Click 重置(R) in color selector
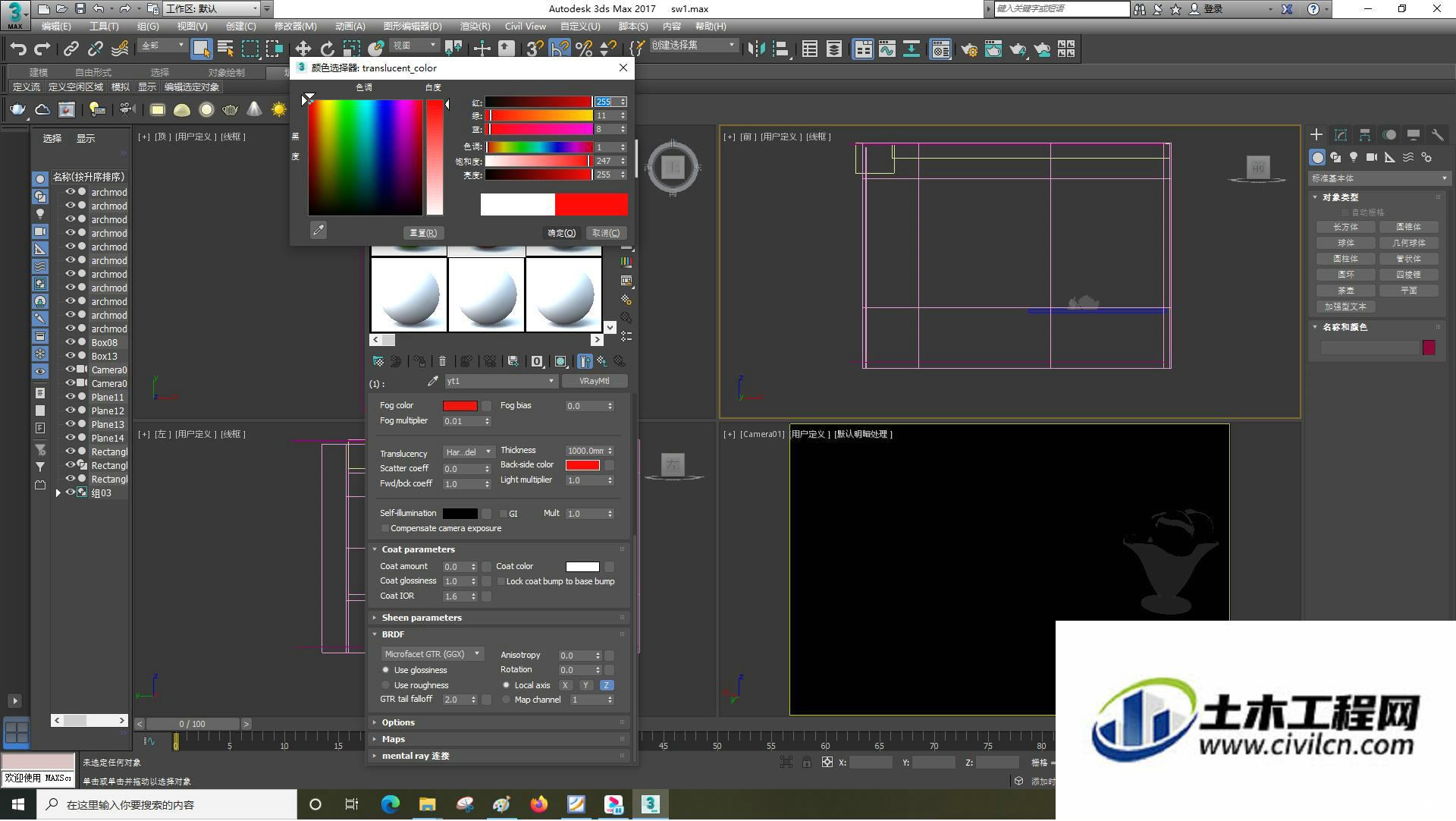Viewport: 1456px width, 821px height. [423, 233]
